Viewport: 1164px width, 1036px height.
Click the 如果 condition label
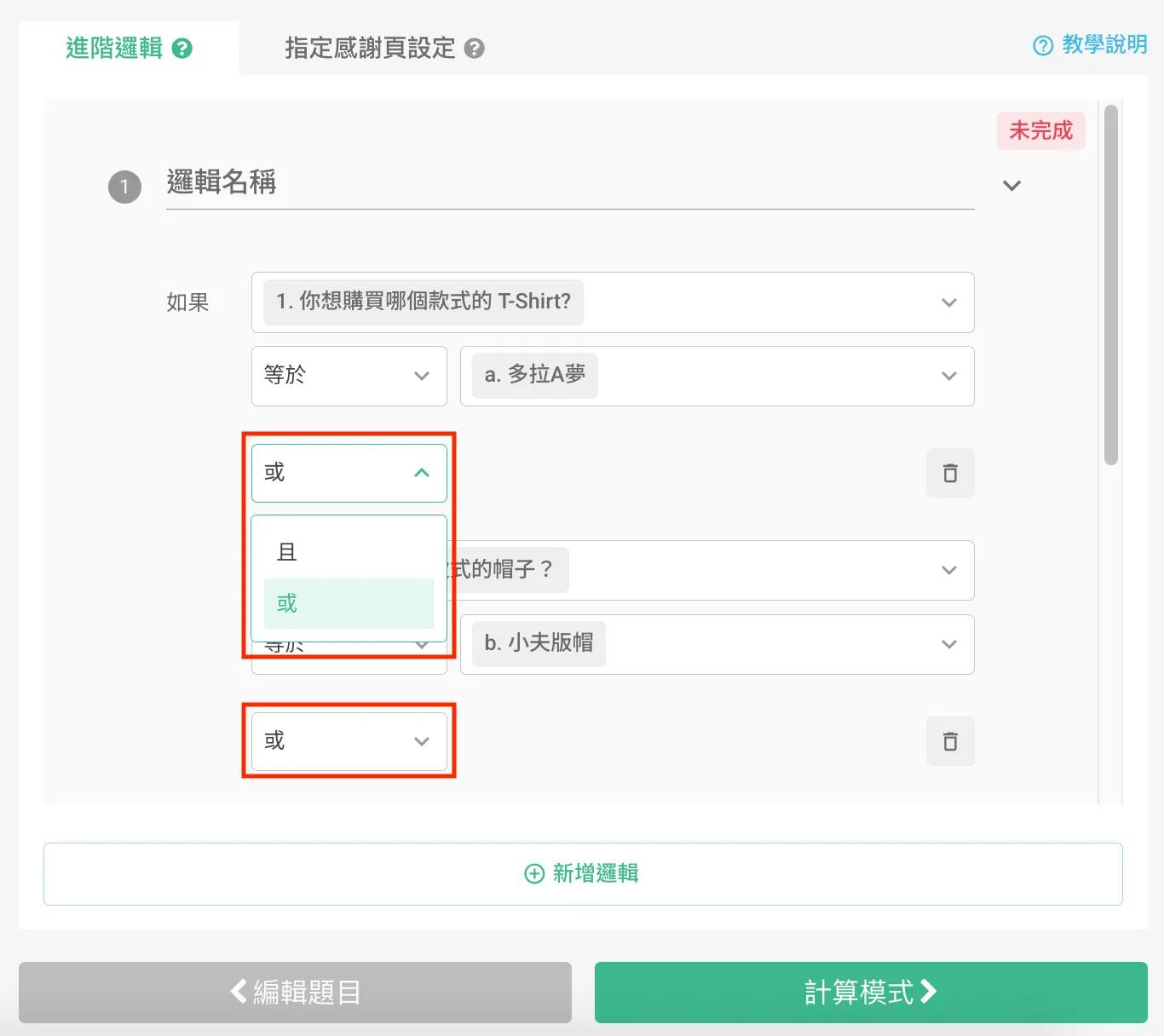(x=187, y=302)
